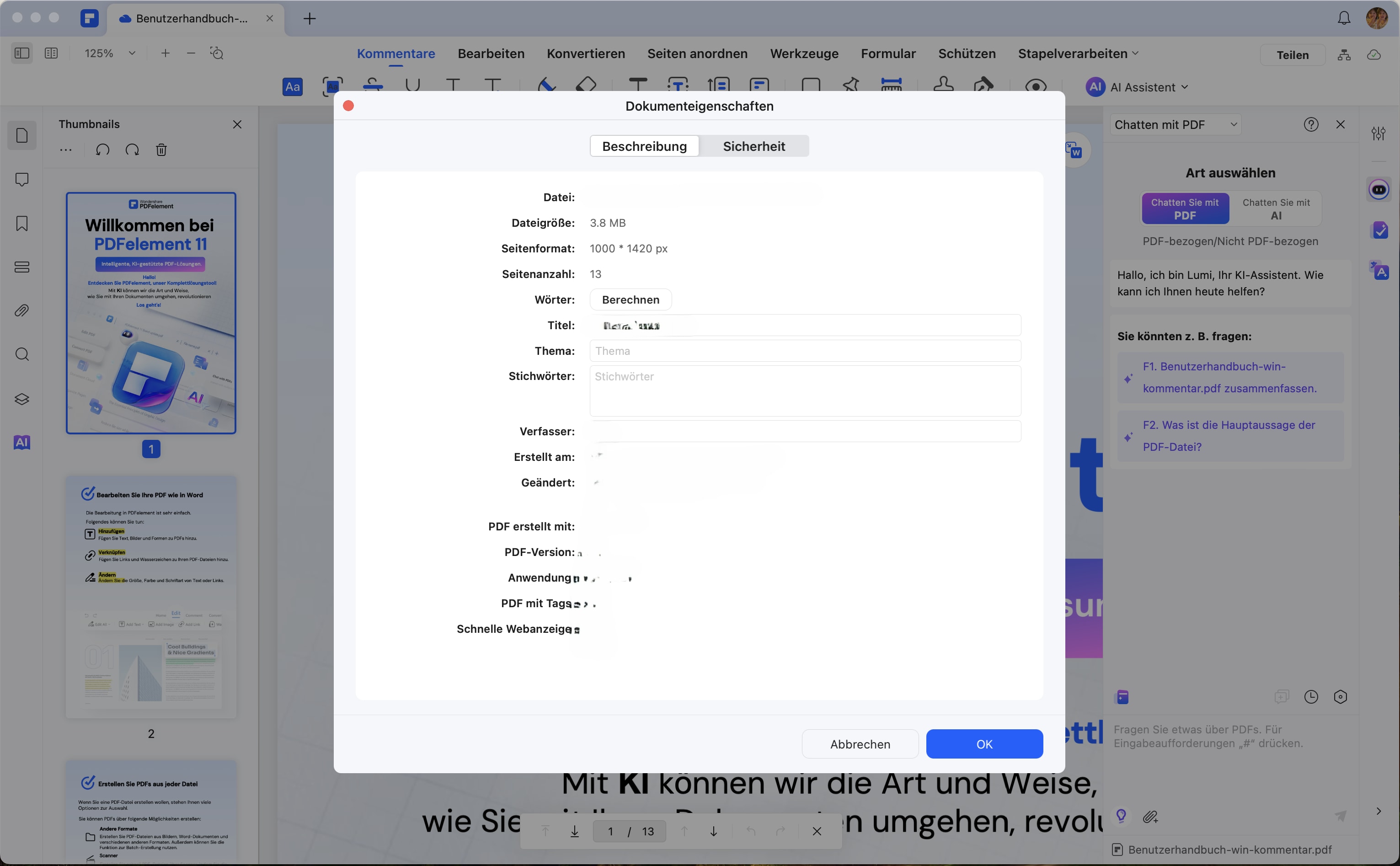Image resolution: width=1400 pixels, height=866 pixels.
Task: Open the layers panel icon
Action: click(22, 399)
